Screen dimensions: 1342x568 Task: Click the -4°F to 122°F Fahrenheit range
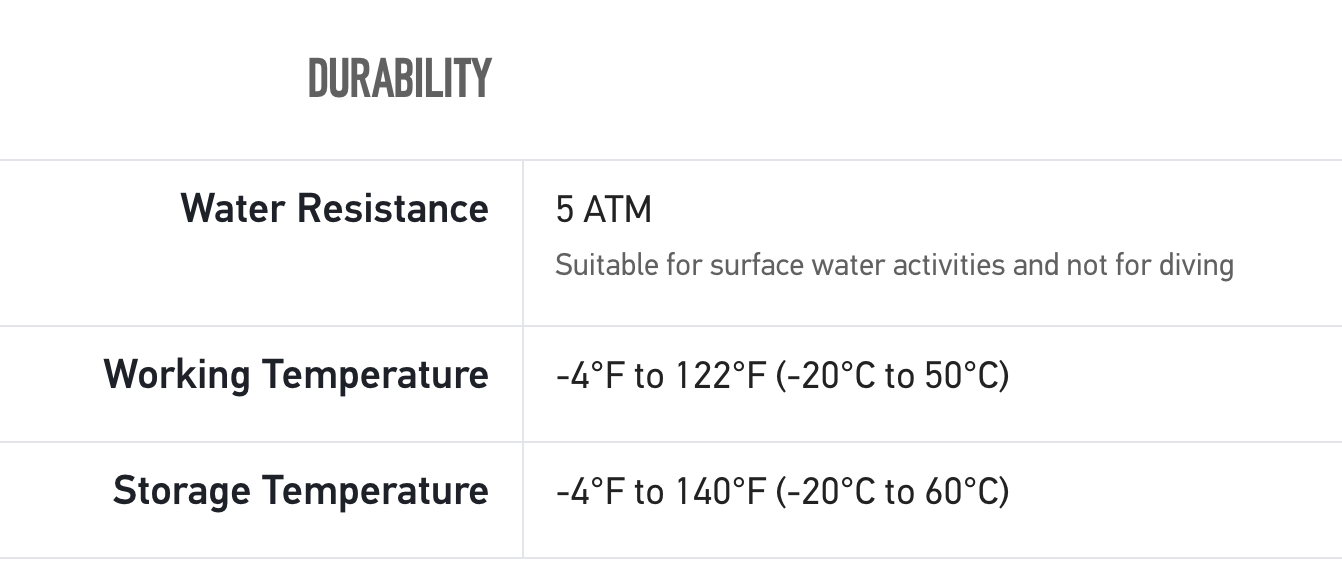point(661,376)
